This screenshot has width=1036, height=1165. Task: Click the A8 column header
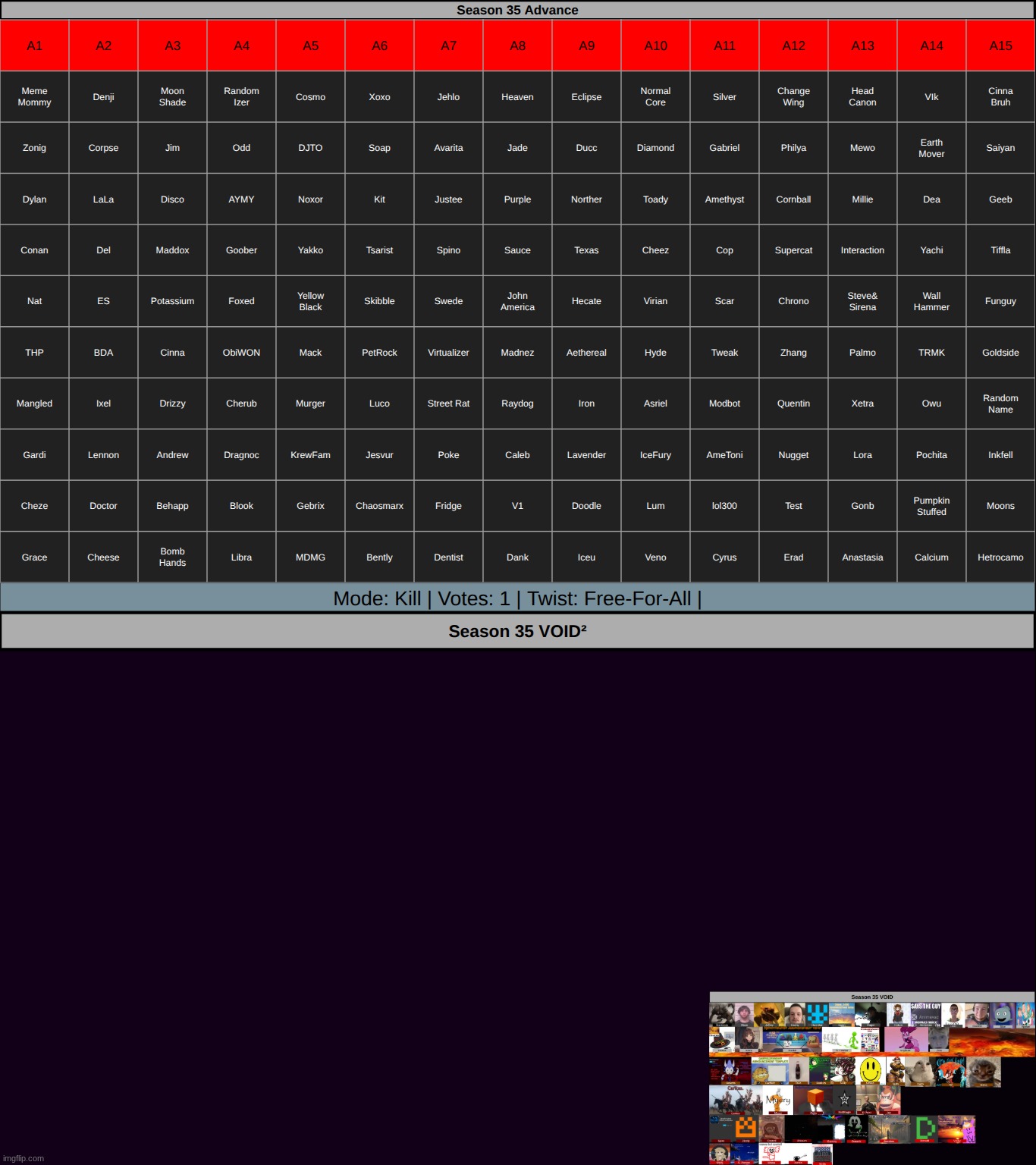(x=517, y=46)
